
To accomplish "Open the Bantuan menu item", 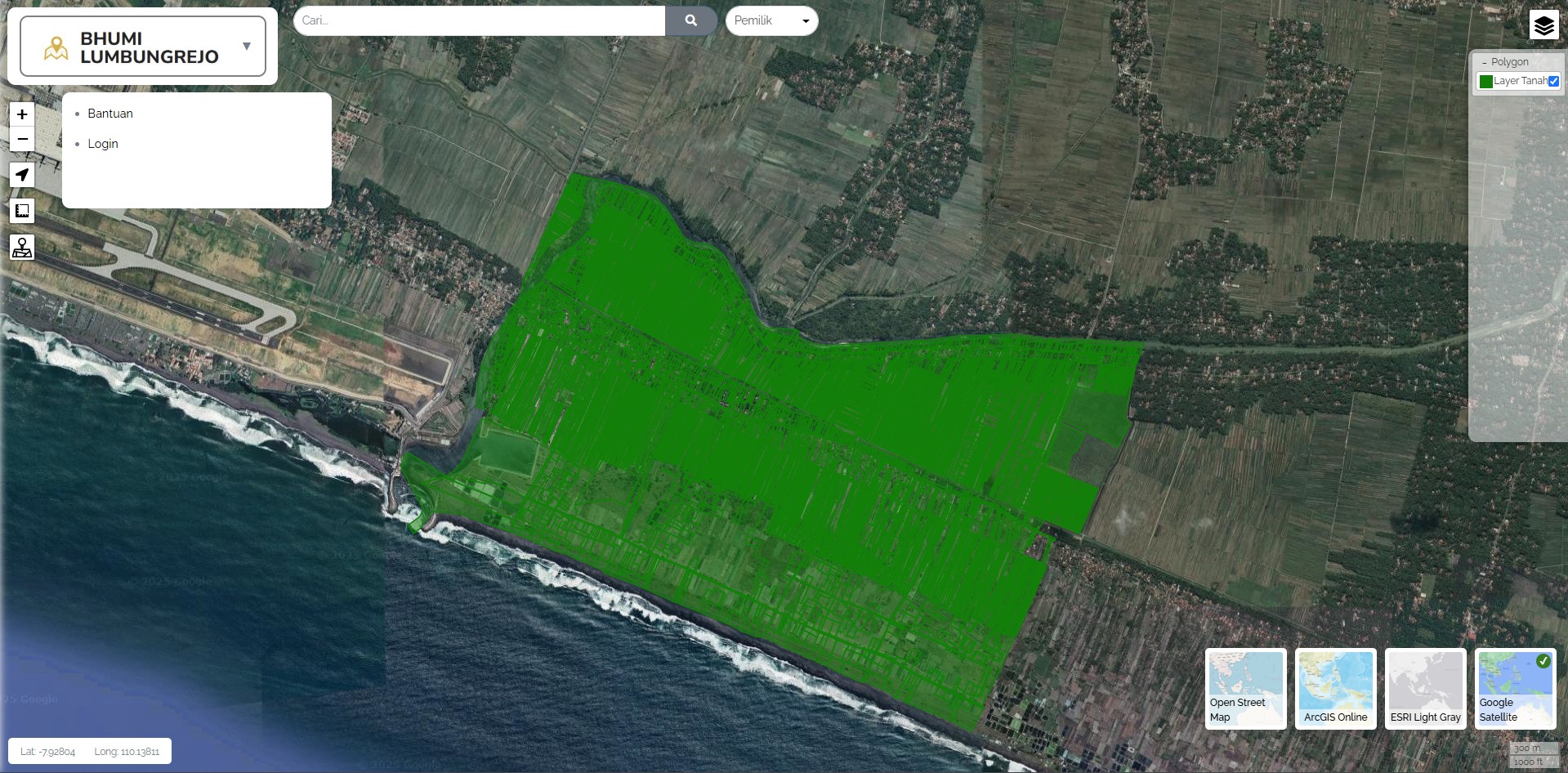I will (110, 114).
